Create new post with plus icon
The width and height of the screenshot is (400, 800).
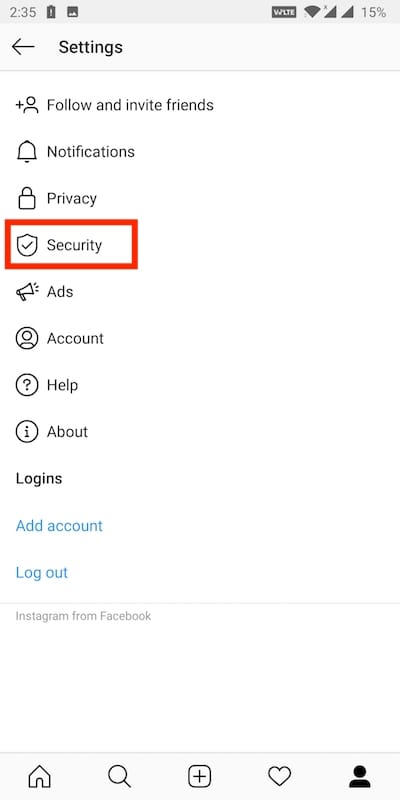[x=199, y=777]
